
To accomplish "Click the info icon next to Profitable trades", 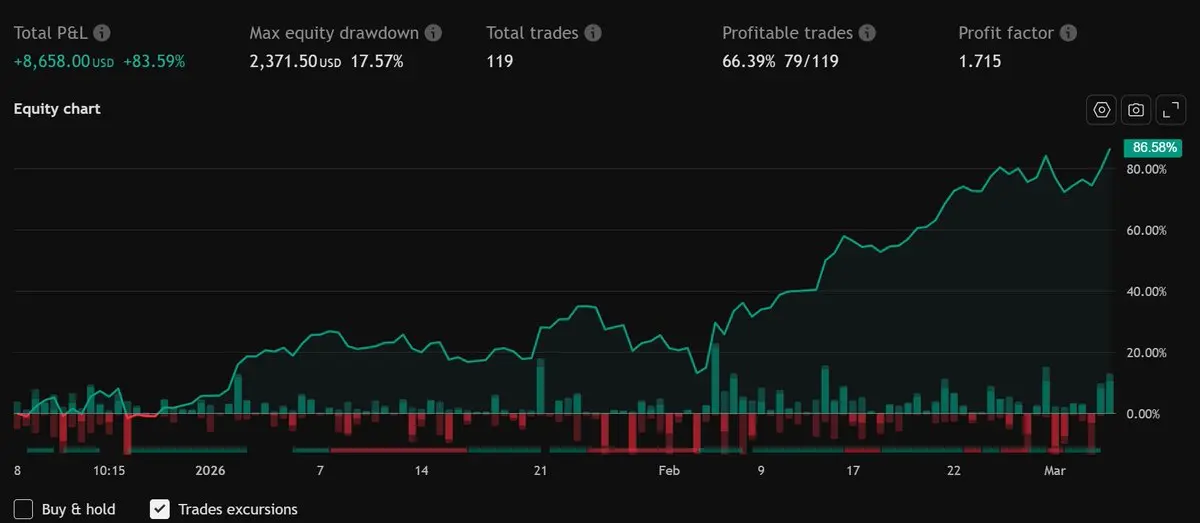I will (x=867, y=33).
